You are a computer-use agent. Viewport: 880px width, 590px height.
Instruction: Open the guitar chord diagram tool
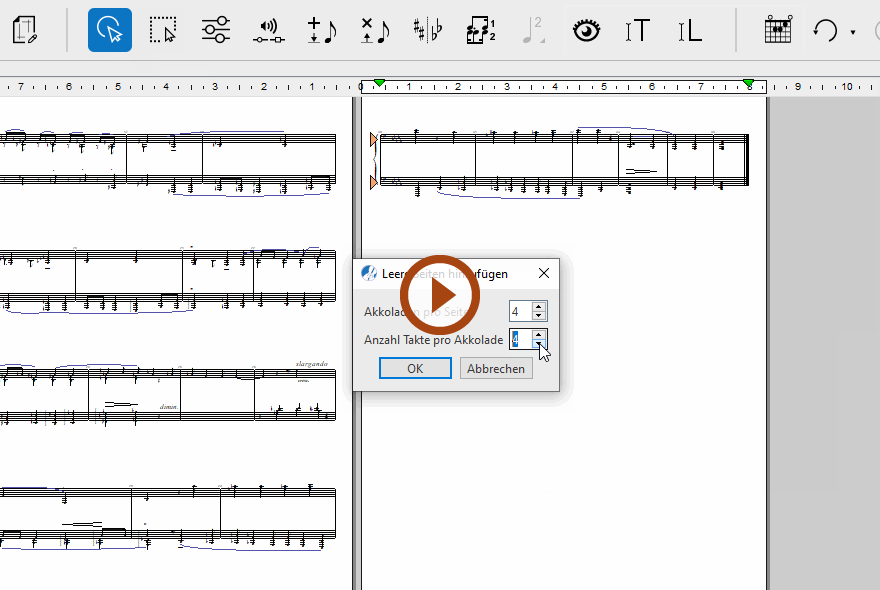click(x=777, y=30)
